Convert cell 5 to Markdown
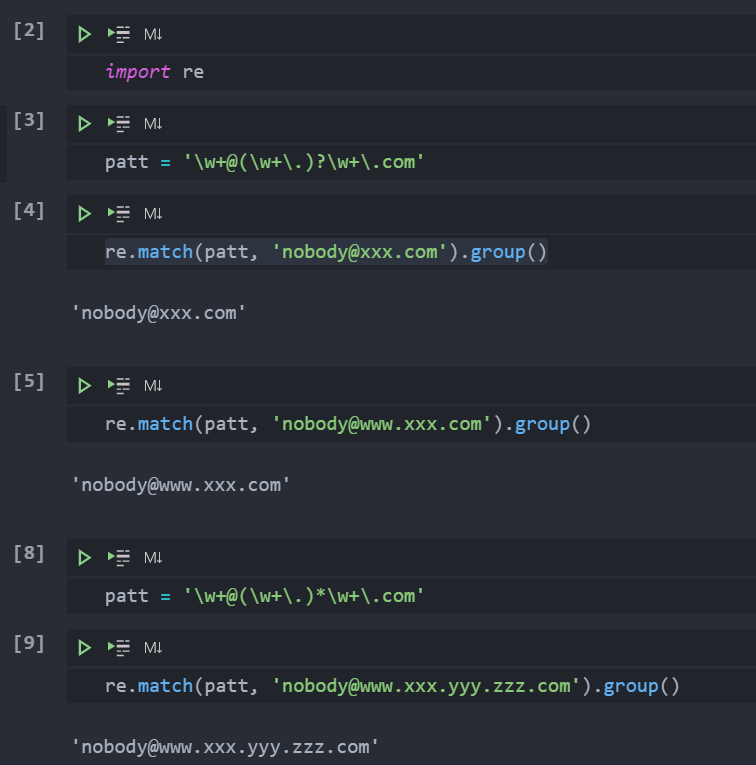Viewport: 756px width, 765px height. (x=153, y=386)
